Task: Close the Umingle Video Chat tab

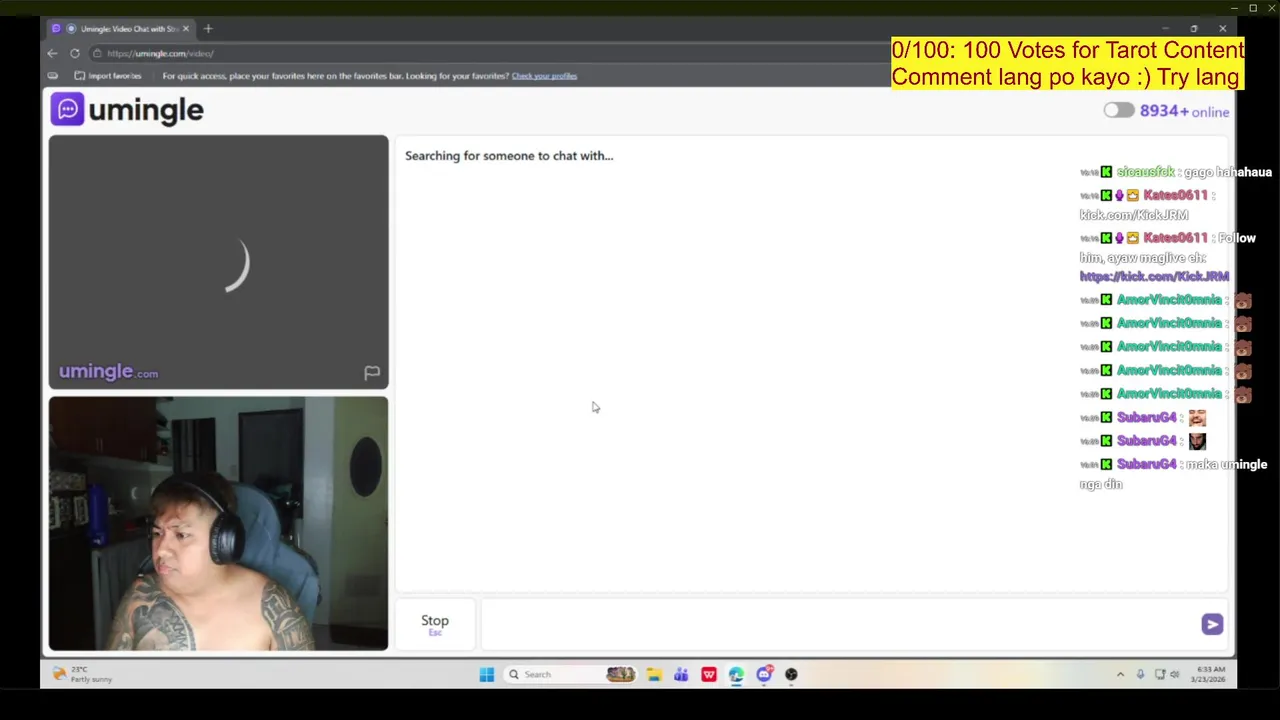Action: pos(185,28)
